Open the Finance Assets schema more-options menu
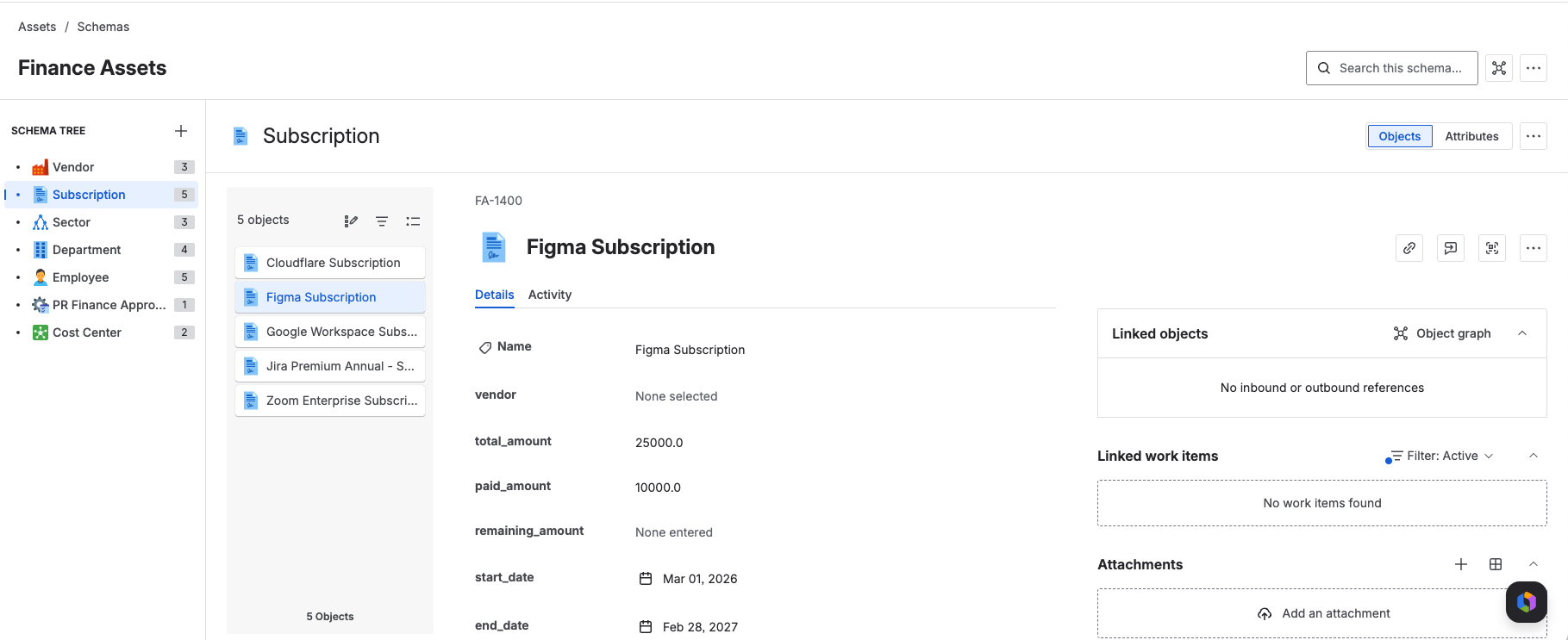This screenshot has height=640, width=1568. [x=1534, y=68]
